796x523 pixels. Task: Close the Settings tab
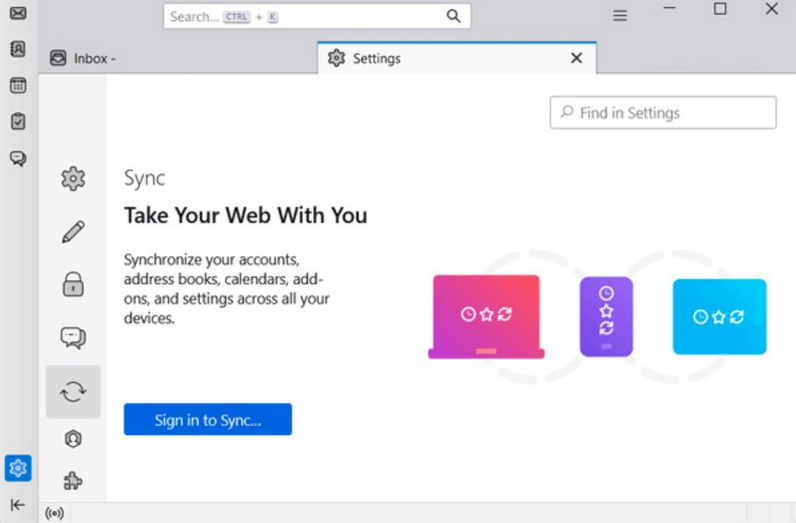tap(576, 58)
